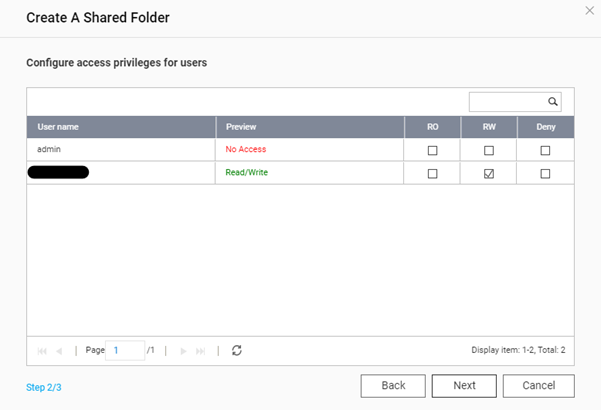Go to previous page arrow
Image resolution: width=601 pixels, height=410 pixels.
60,351
